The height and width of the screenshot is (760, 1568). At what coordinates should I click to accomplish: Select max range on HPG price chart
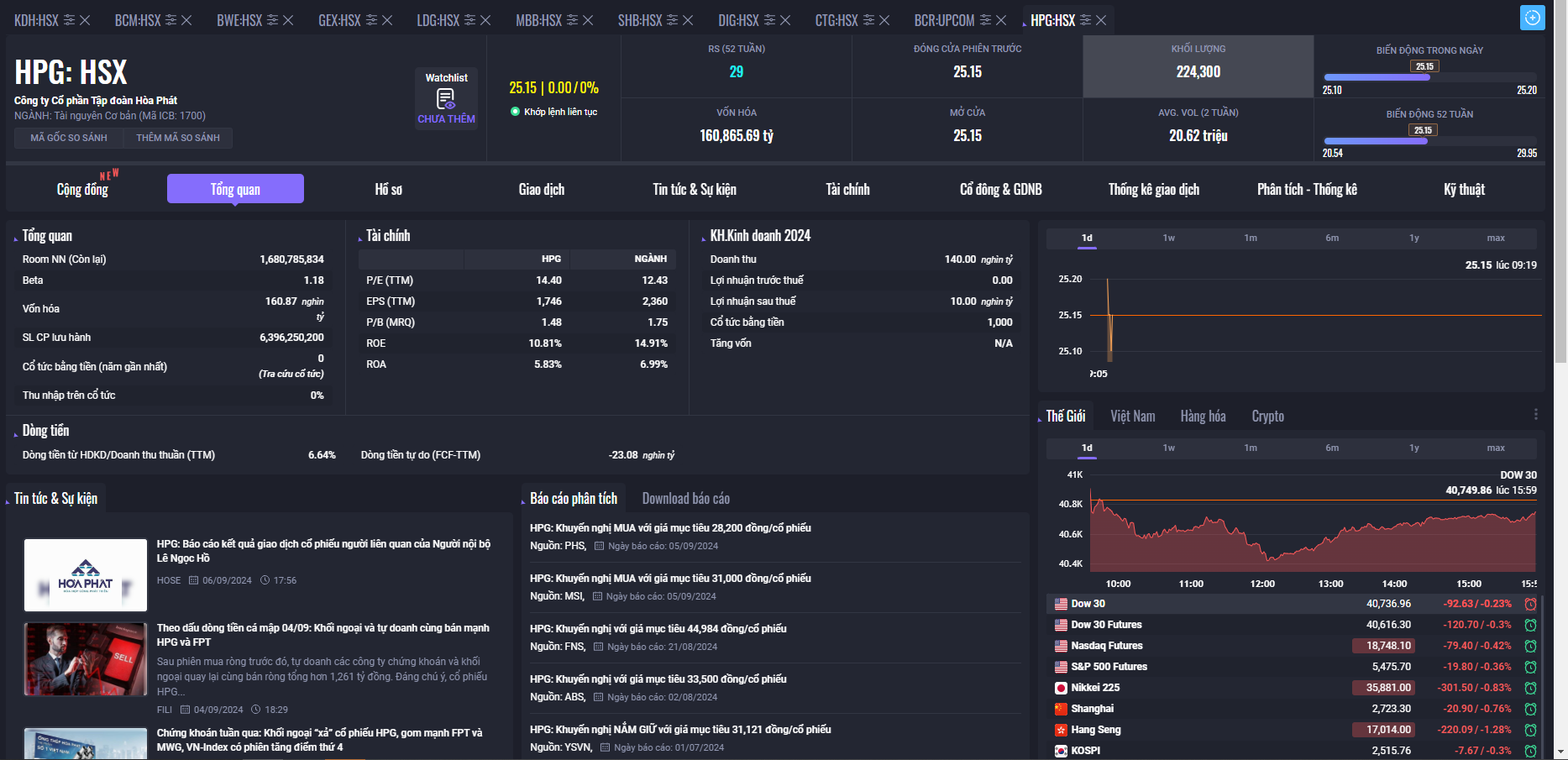(1496, 238)
